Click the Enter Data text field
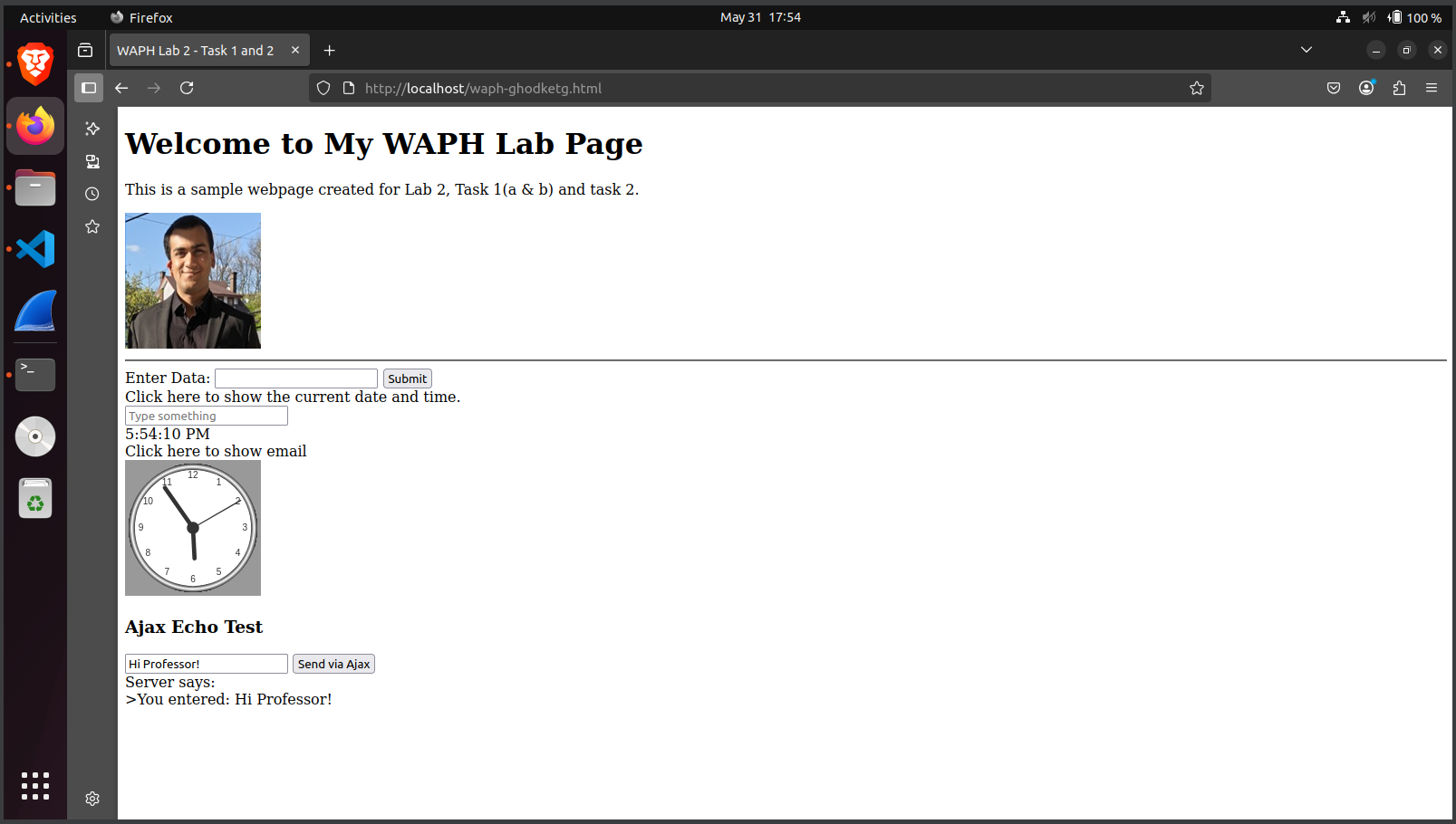 296,378
